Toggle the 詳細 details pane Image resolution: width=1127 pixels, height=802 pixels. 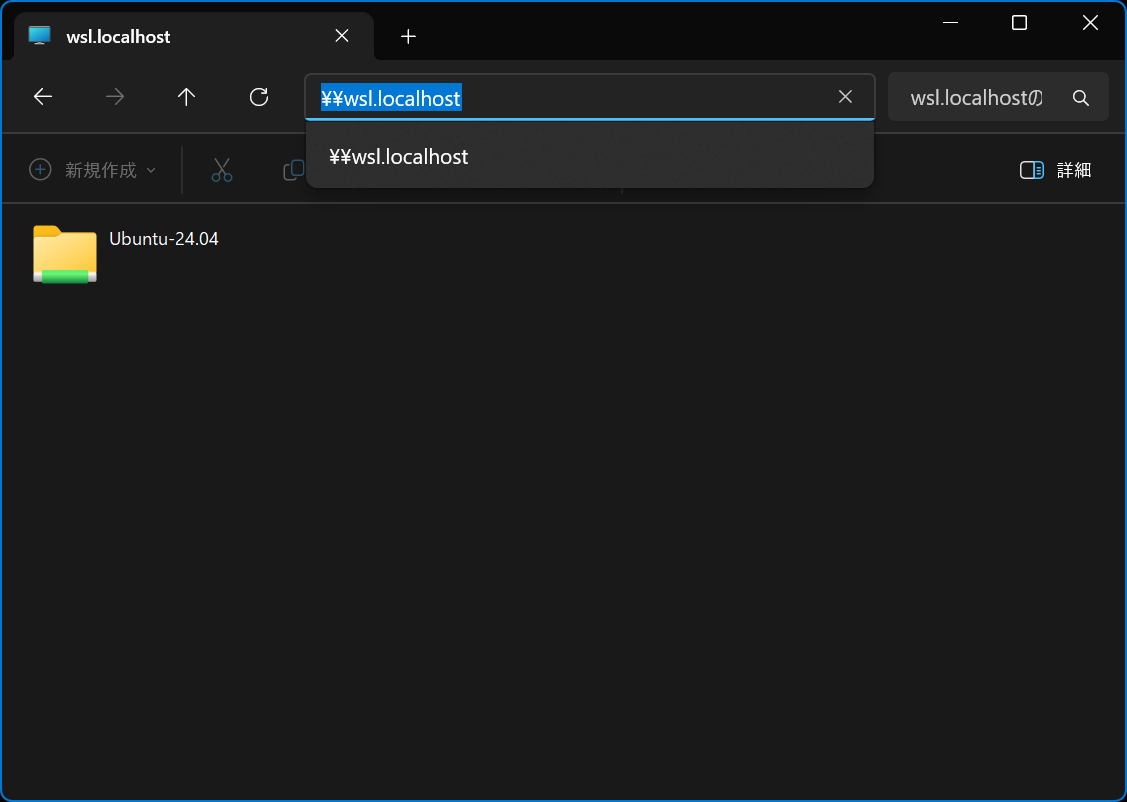pyautogui.click(x=1055, y=170)
